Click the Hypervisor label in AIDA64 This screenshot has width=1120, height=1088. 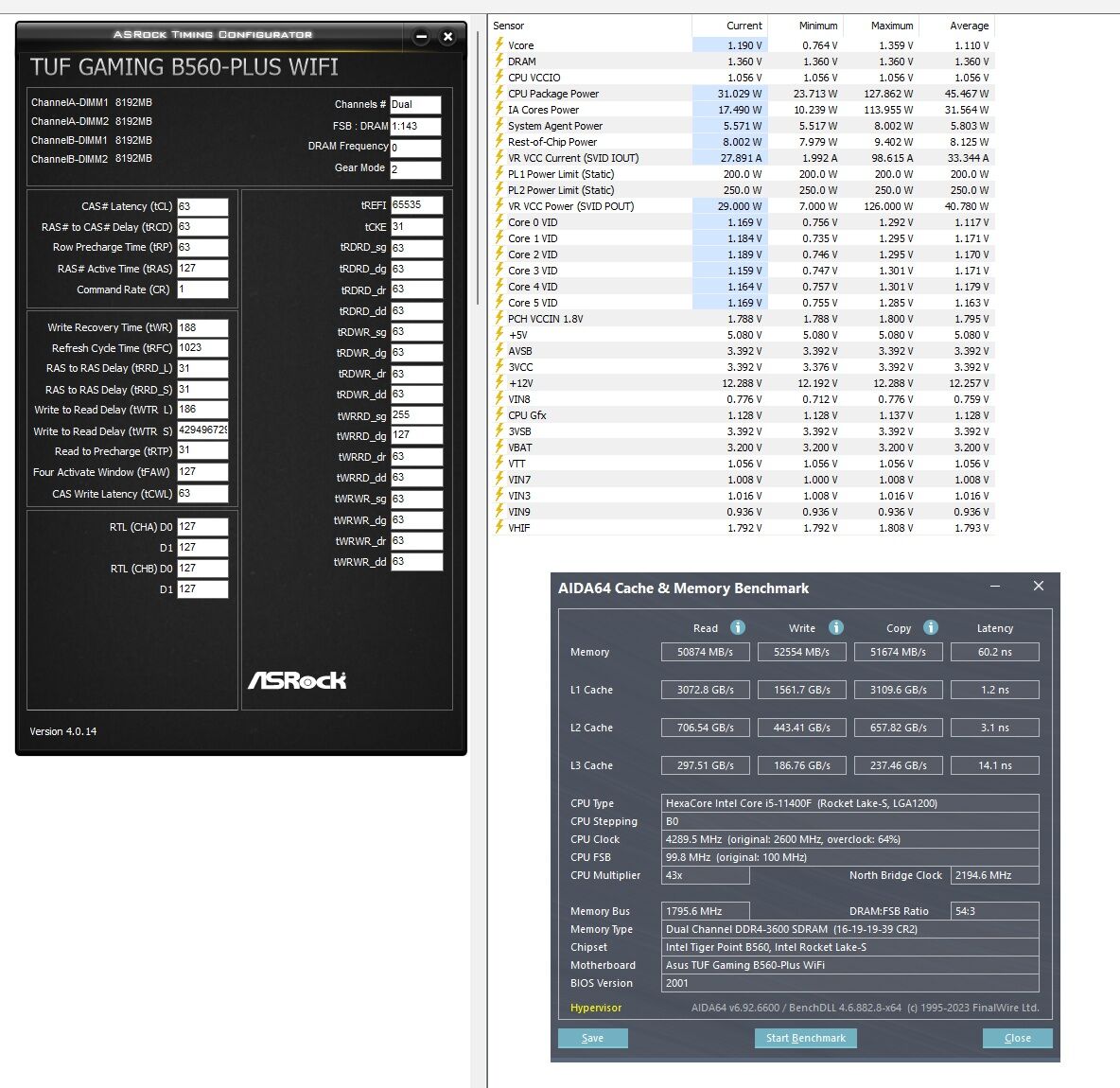click(596, 1008)
